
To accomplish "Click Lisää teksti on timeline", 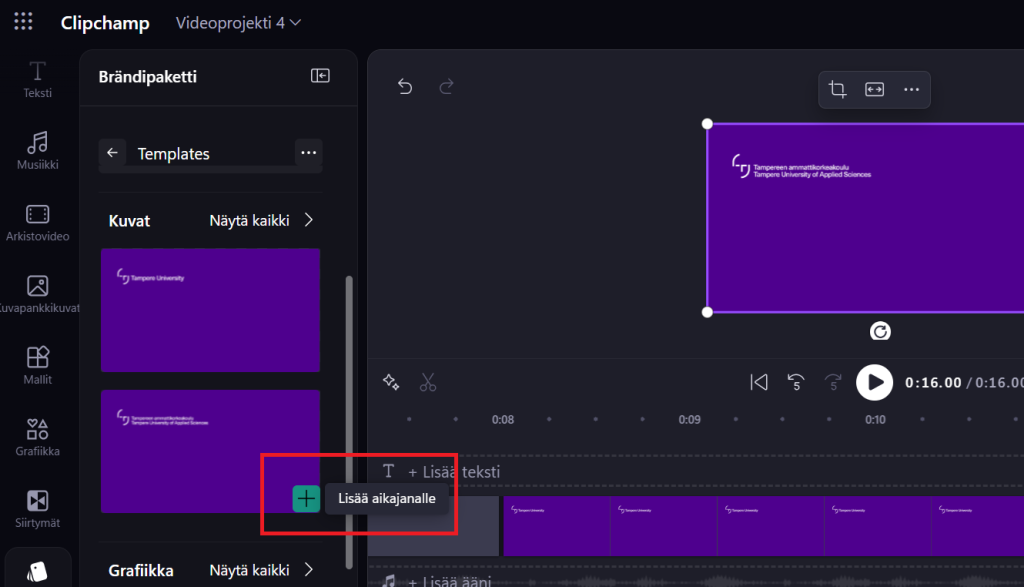I will tap(454, 471).
